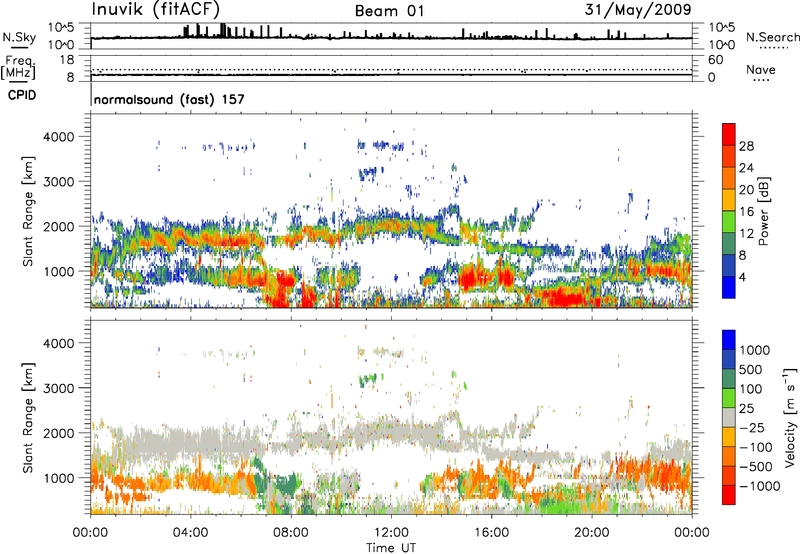Image resolution: width=800 pixels, height=554 pixels.
Task: Click the "Slant Range [km]" label of velocity panel
Action: (x=28, y=418)
